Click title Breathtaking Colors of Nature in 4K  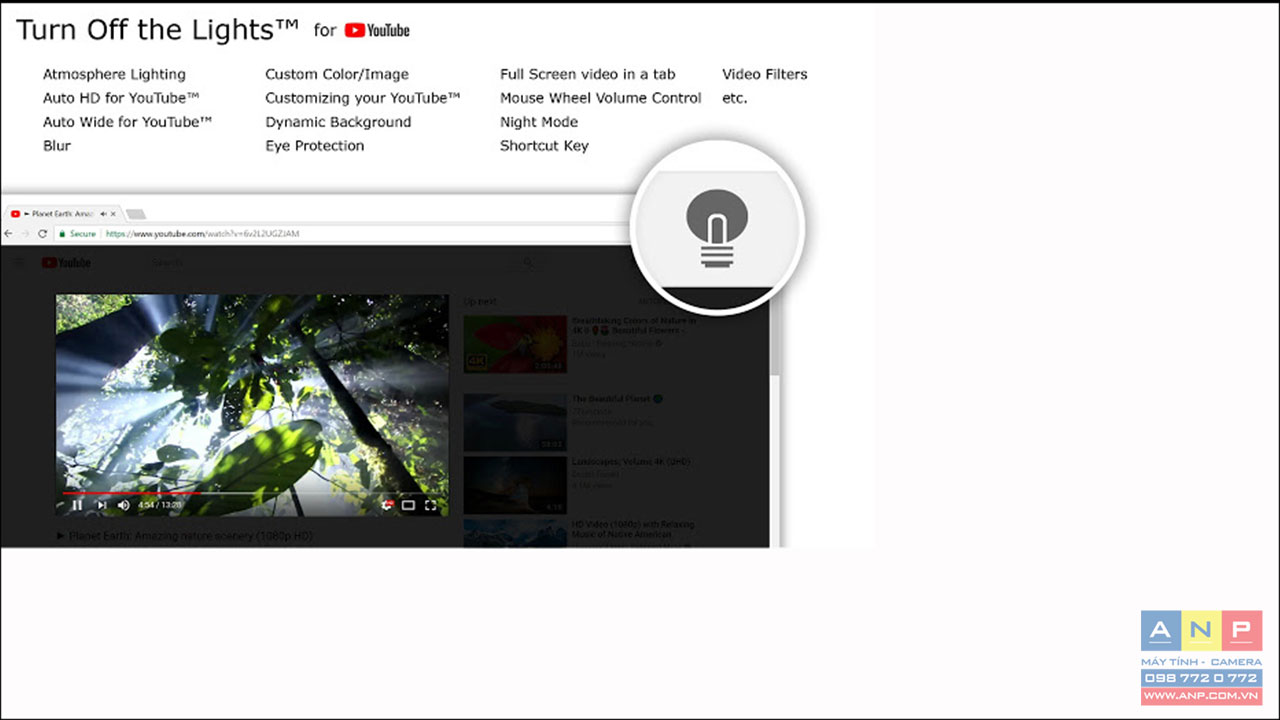[x=632, y=326]
